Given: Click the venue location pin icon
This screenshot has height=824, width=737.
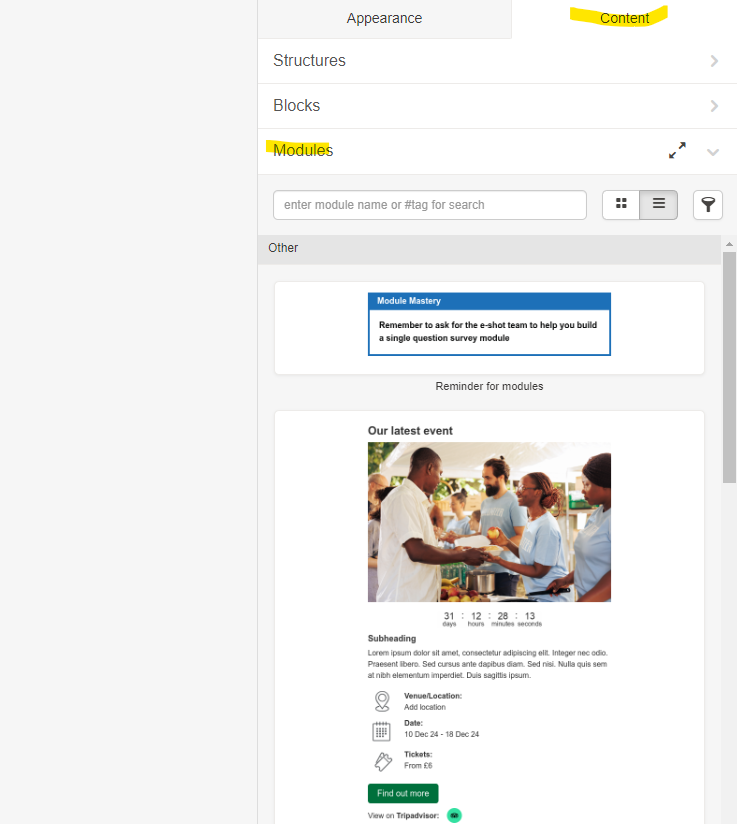Looking at the screenshot, I should [381, 701].
